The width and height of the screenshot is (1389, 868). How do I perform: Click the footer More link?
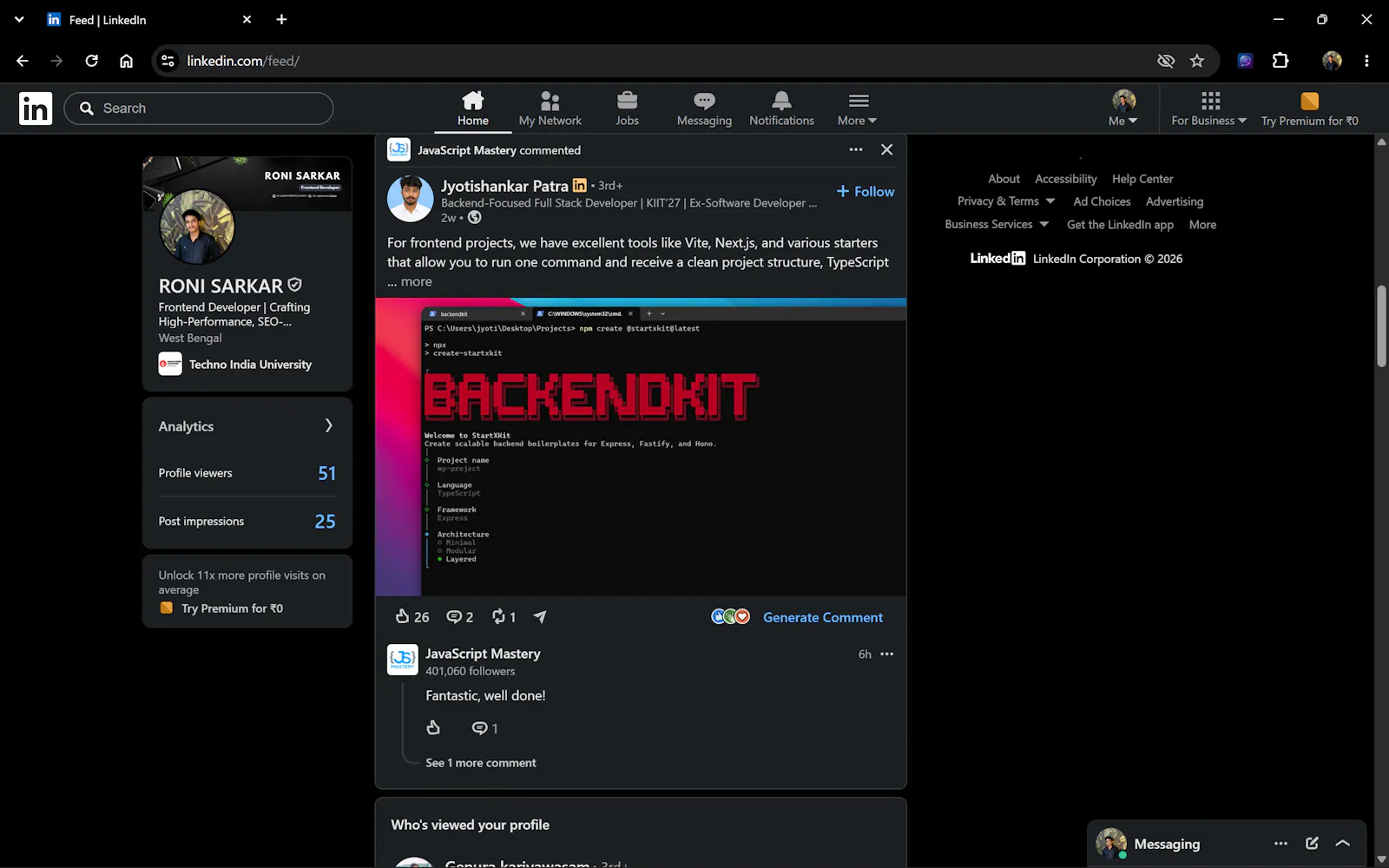point(1202,225)
